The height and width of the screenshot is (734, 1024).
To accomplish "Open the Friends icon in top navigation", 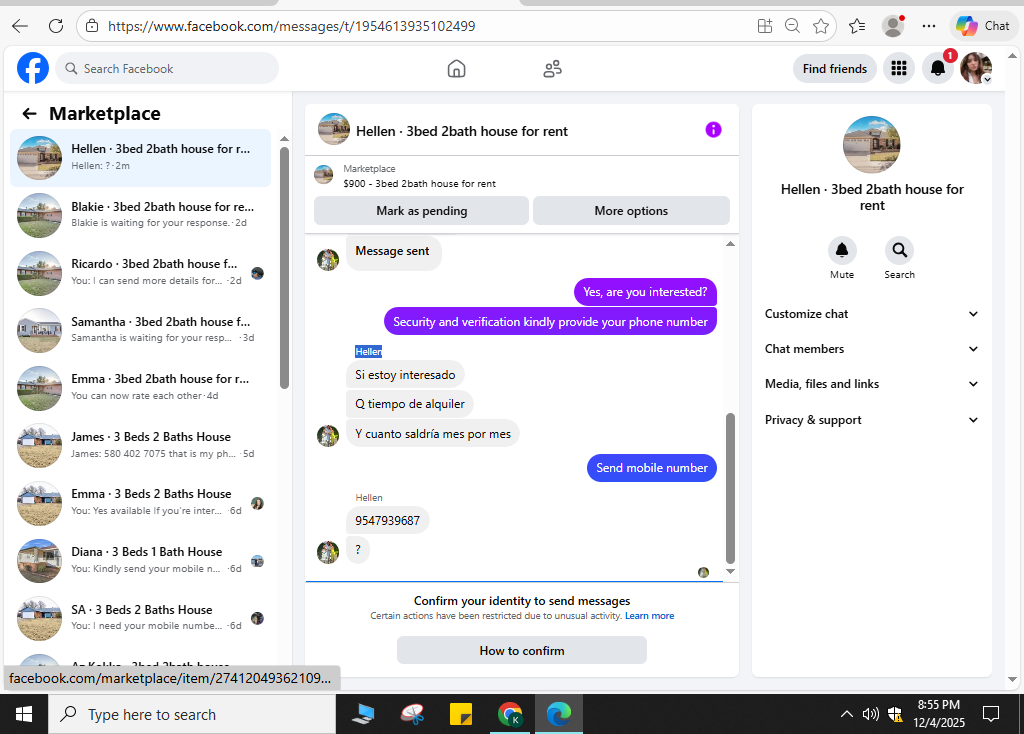I will coord(552,69).
